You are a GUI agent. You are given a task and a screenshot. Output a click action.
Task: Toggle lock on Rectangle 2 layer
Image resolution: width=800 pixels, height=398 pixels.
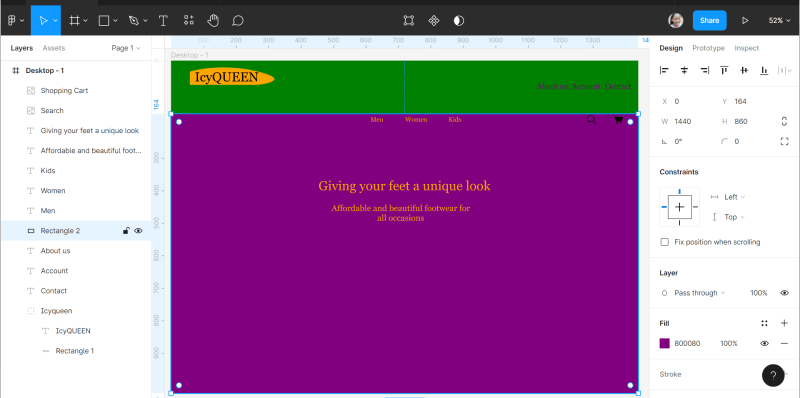126,231
